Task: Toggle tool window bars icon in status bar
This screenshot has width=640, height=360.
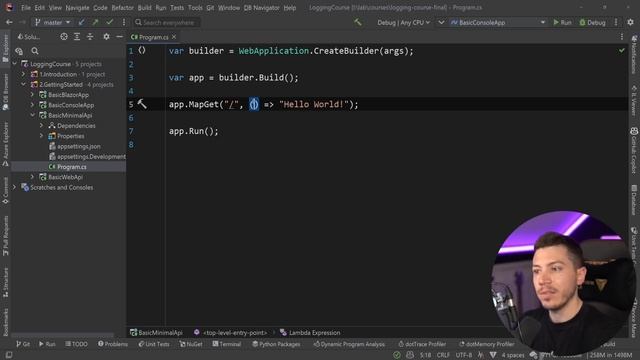Action: 9,355
